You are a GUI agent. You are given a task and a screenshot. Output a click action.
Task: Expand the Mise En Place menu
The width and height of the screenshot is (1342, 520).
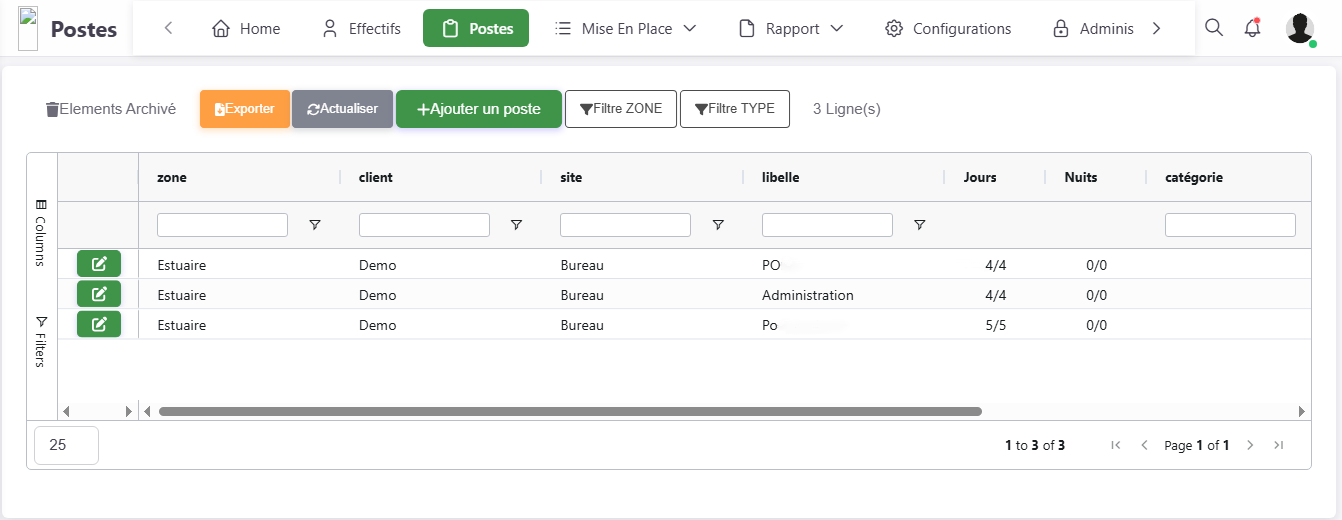[626, 28]
